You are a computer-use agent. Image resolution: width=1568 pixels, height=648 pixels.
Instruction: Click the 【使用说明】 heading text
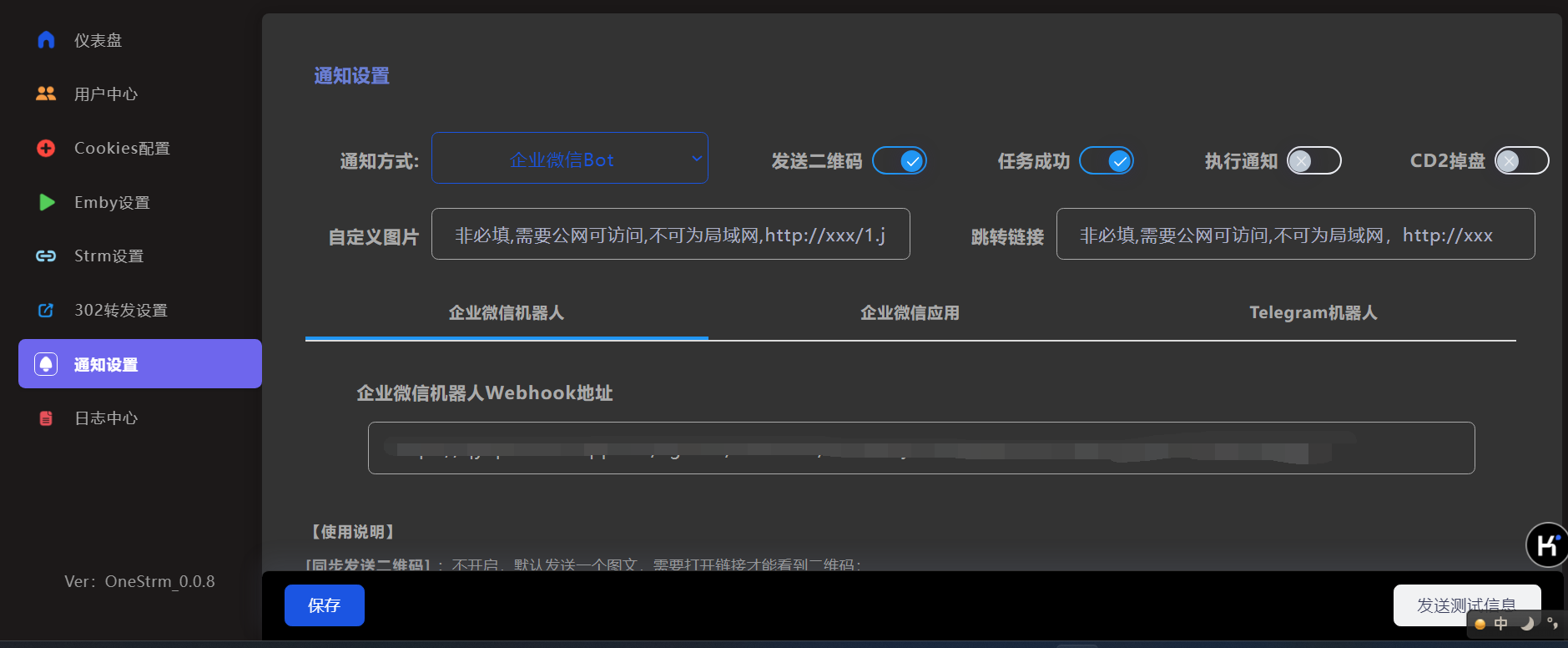(x=352, y=532)
